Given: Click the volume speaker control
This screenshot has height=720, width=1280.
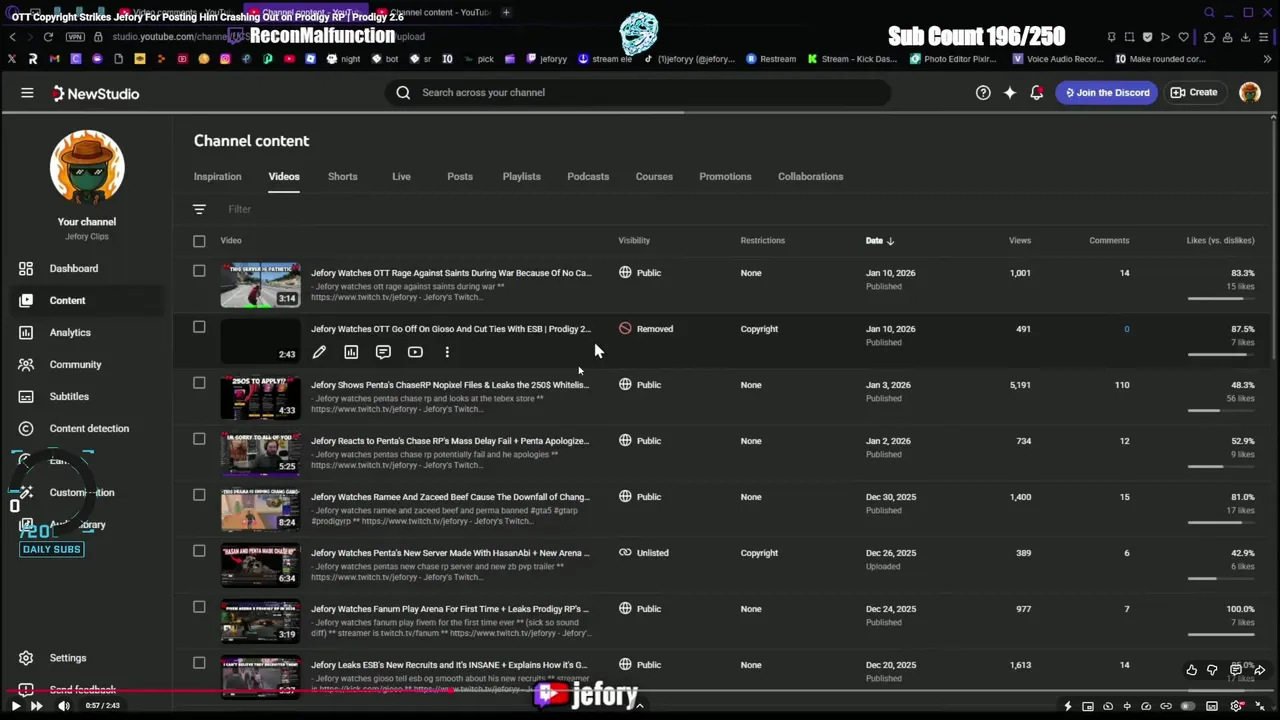Looking at the screenshot, I should pyautogui.click(x=64, y=706).
